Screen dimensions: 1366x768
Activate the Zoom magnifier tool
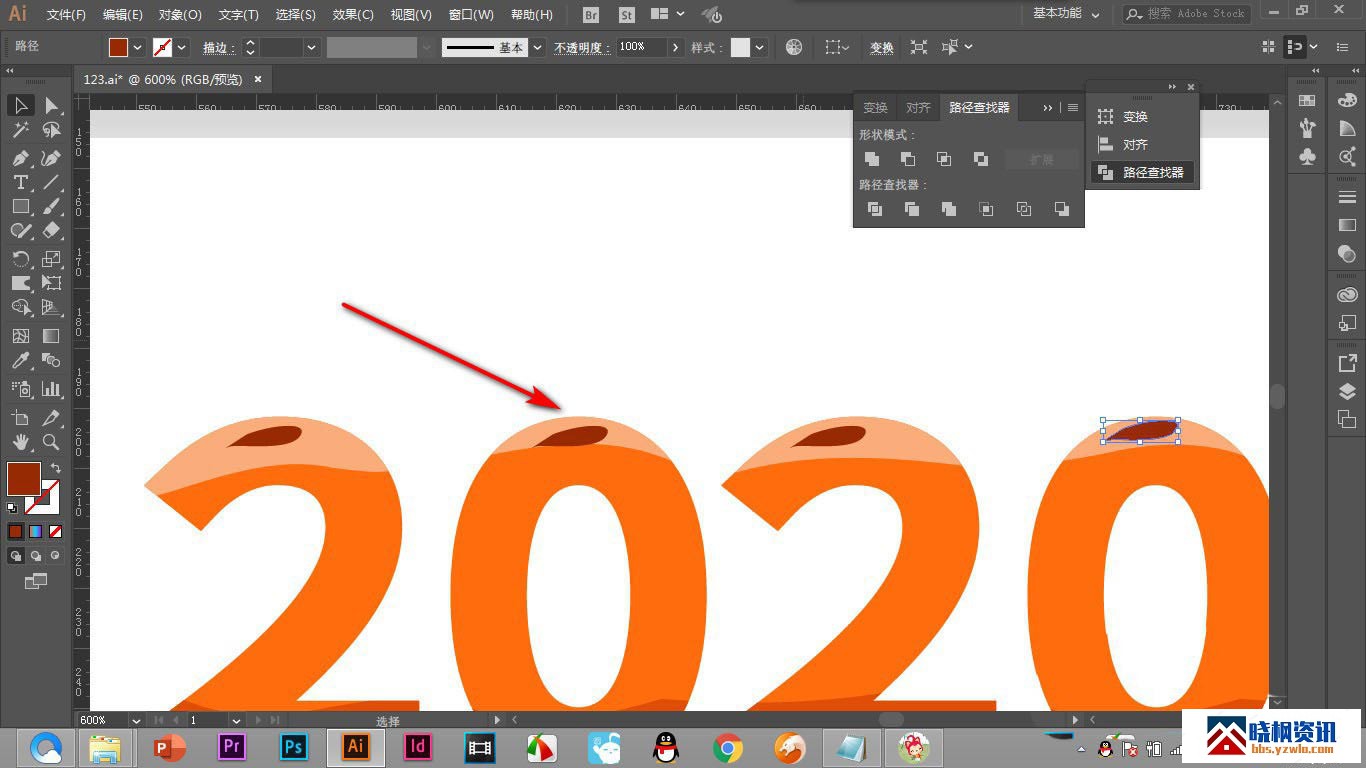pyautogui.click(x=51, y=442)
